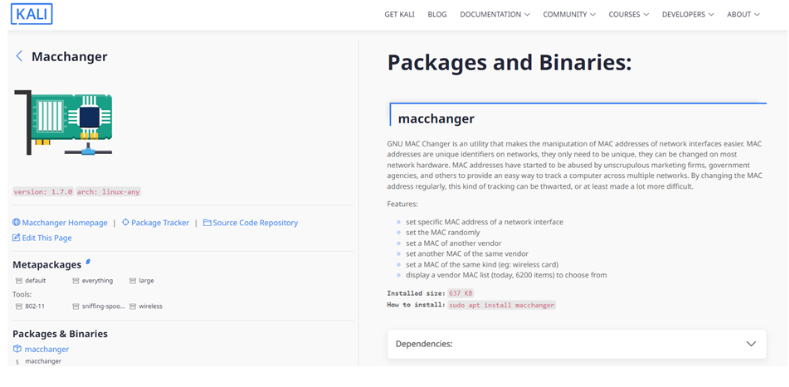Expand the ABOUT dropdown menu
The height and width of the screenshot is (387, 789).
click(743, 14)
